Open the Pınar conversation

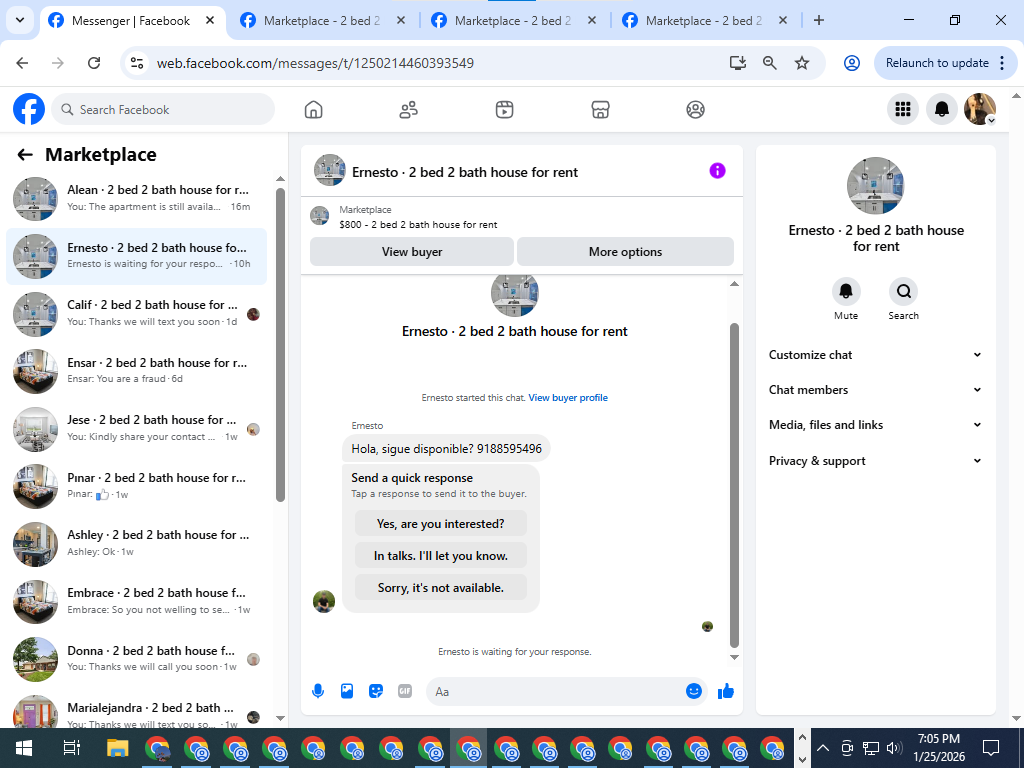click(x=136, y=486)
